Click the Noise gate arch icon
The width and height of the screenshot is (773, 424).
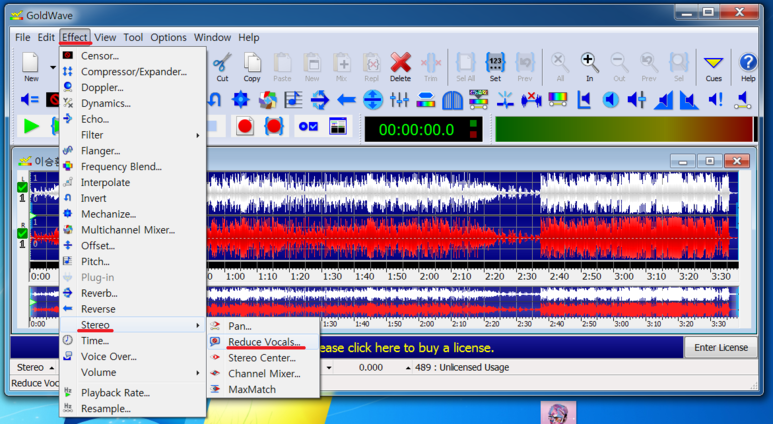[x=452, y=100]
